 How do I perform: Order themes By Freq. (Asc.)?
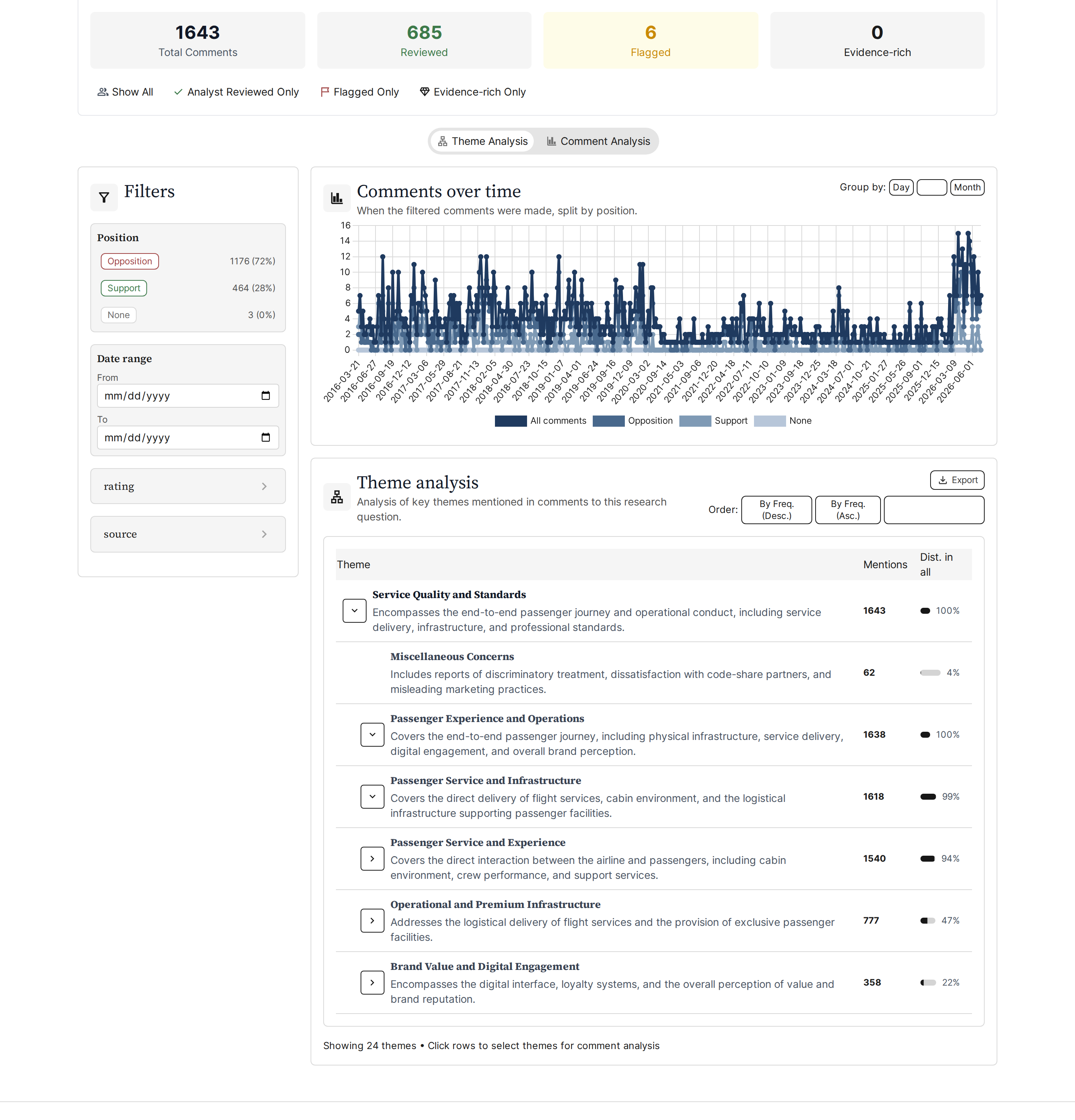coord(848,510)
